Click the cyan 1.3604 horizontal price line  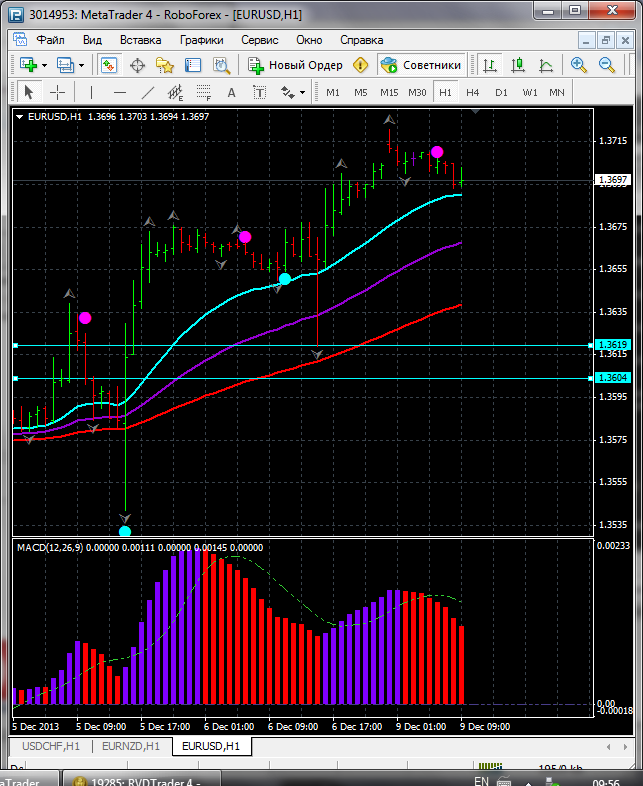[x=300, y=378]
